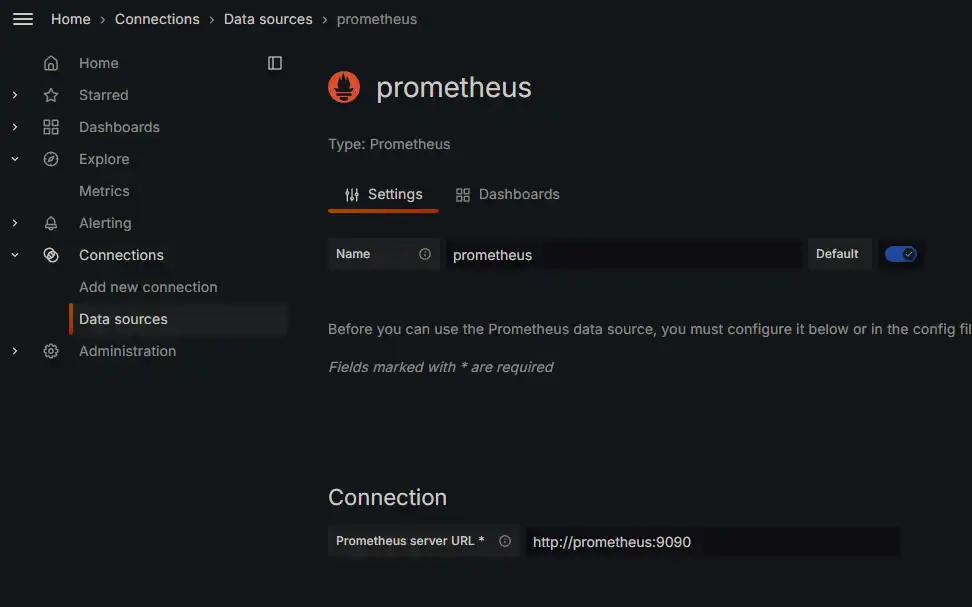The width and height of the screenshot is (972, 607).
Task: Click the Explore compass icon
Action: [x=51, y=158]
